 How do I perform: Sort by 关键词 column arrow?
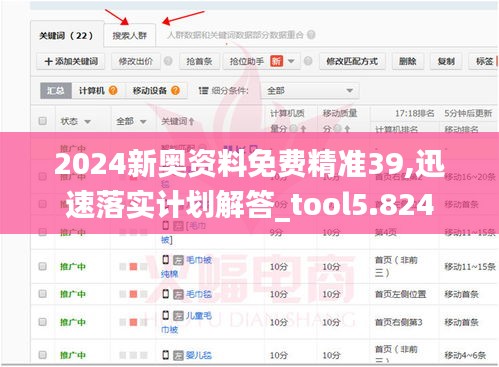coord(191,122)
